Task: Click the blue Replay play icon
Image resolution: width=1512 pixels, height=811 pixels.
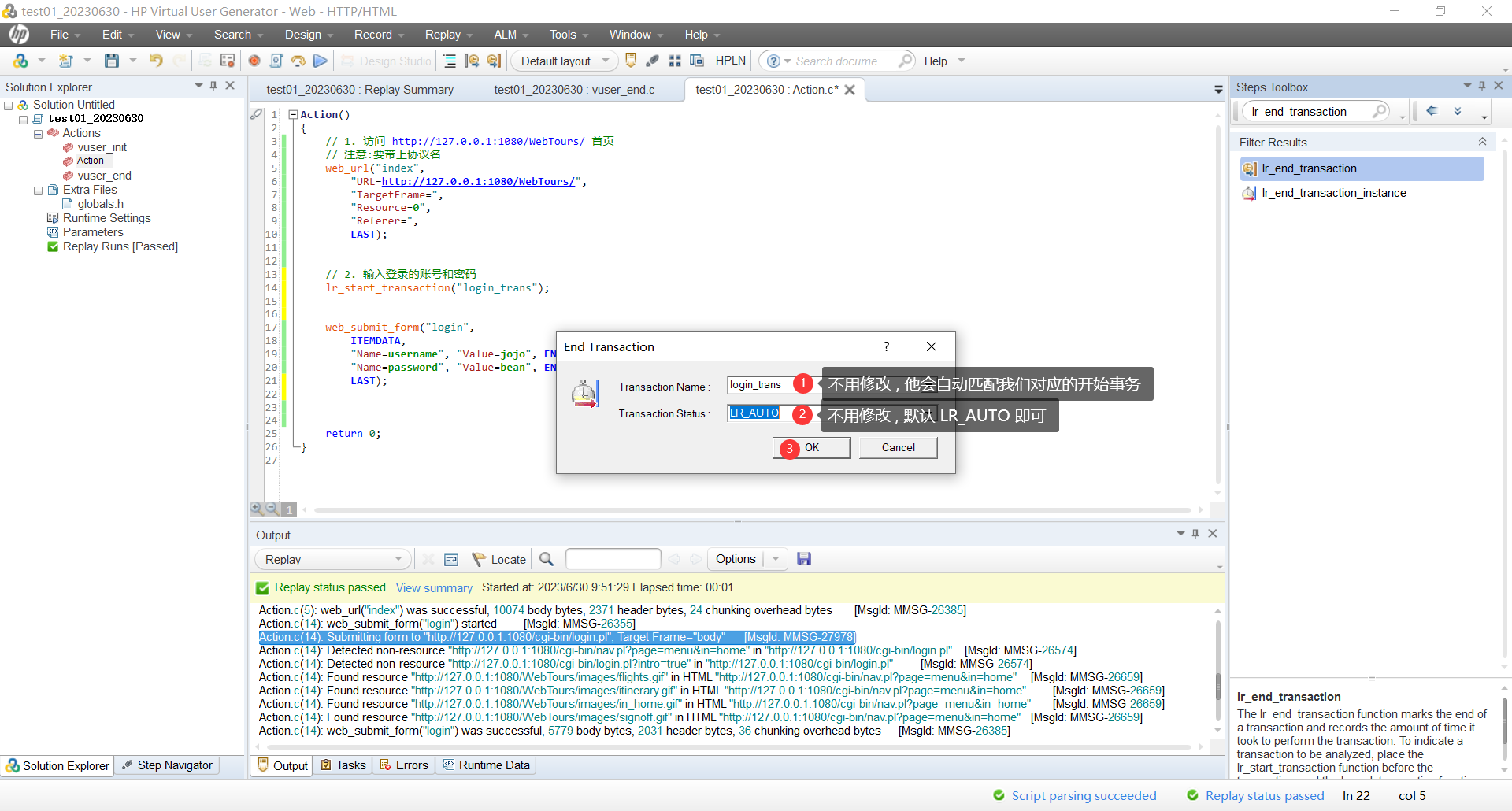Action: click(x=320, y=61)
